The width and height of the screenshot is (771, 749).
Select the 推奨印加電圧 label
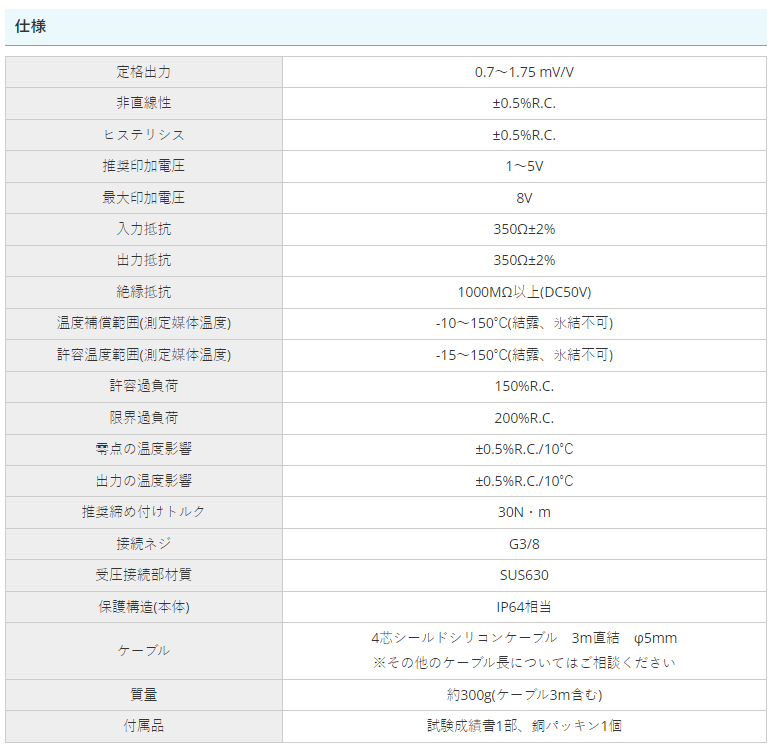[x=144, y=166]
